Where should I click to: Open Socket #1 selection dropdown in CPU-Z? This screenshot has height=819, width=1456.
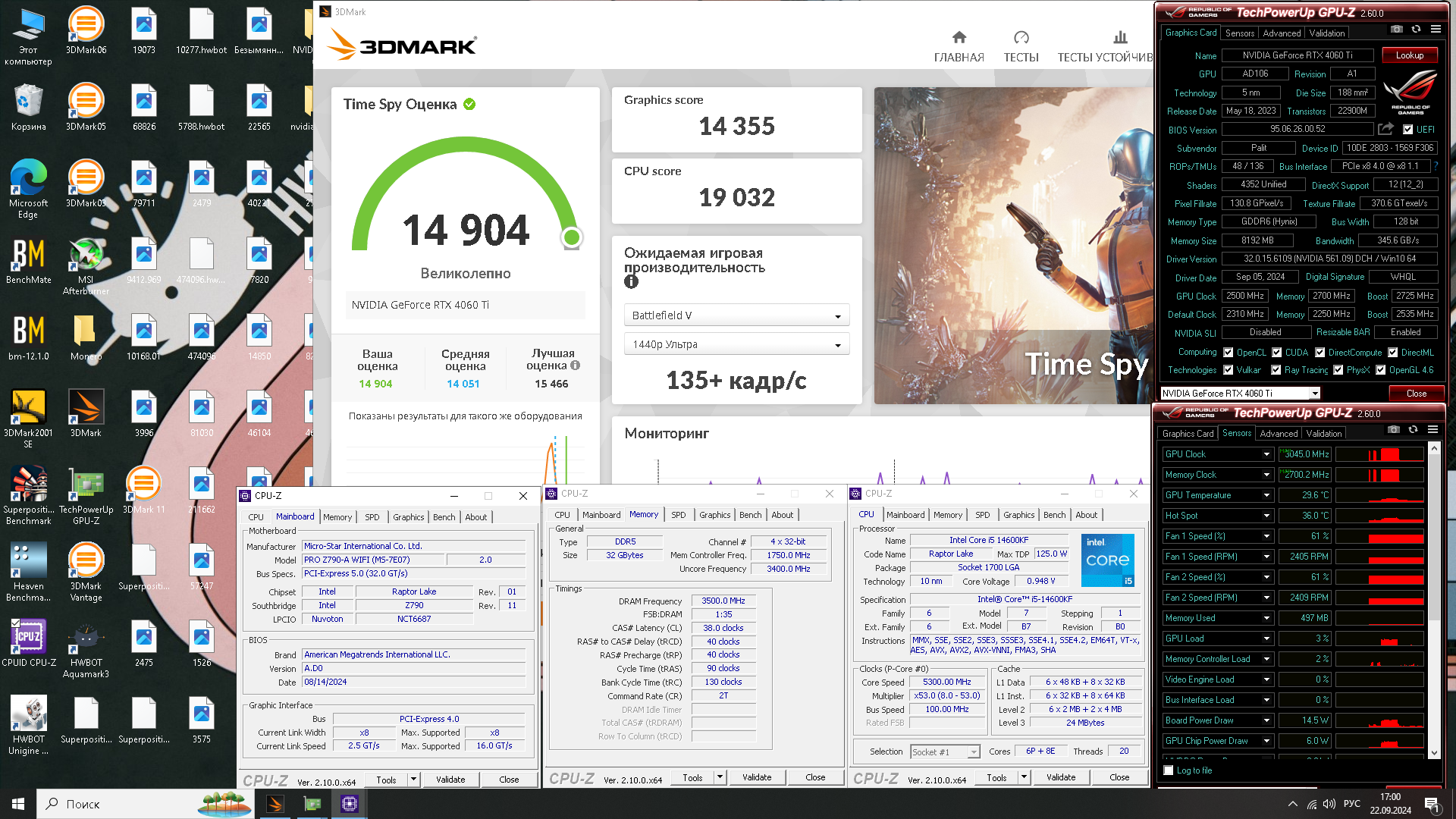945,752
